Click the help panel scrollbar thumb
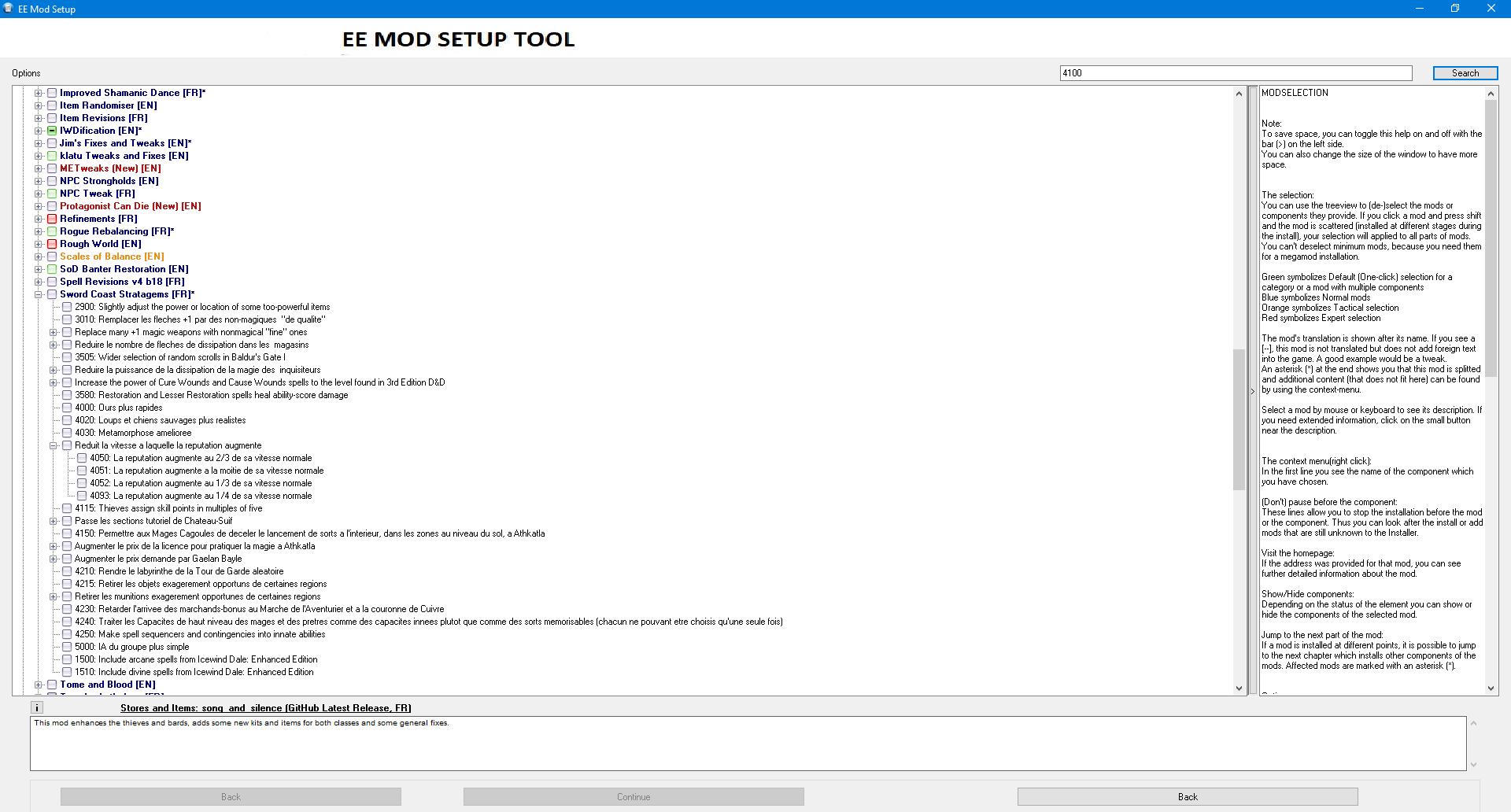 coord(1491,239)
